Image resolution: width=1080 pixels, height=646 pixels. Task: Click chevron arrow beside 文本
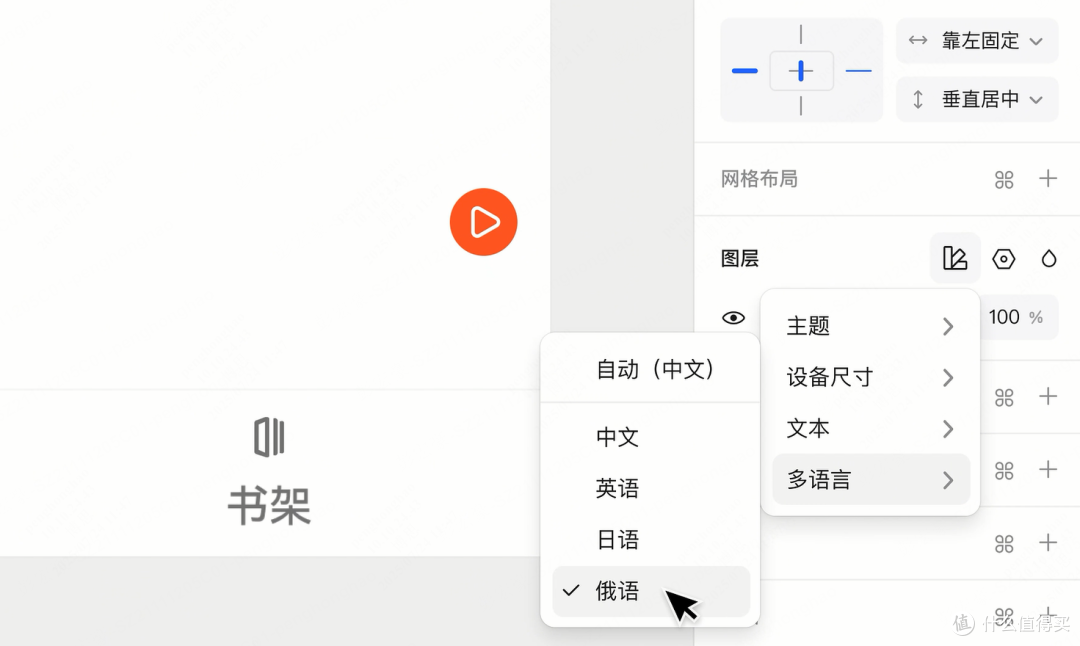click(948, 428)
